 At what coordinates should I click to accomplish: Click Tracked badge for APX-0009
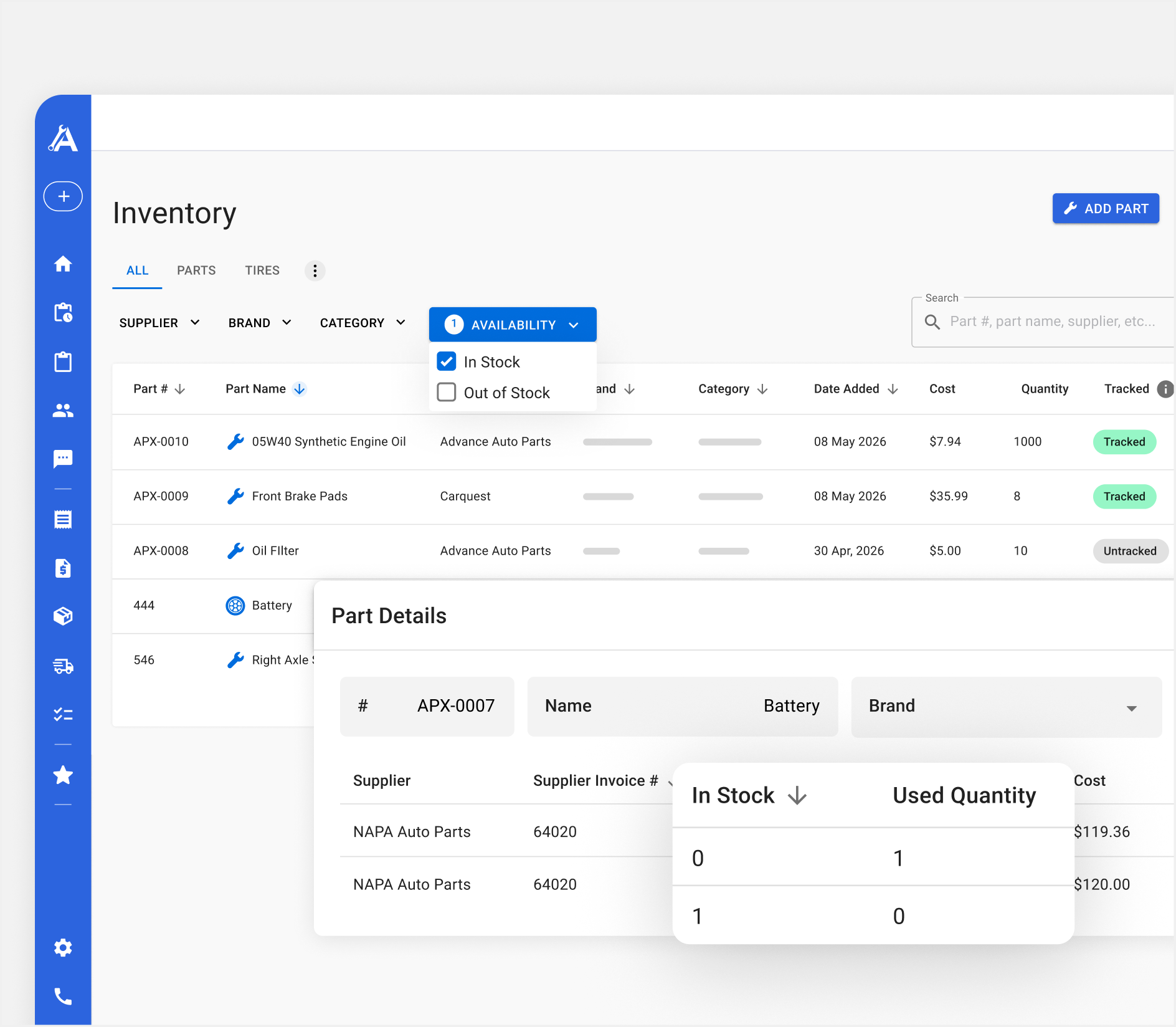1124,497
